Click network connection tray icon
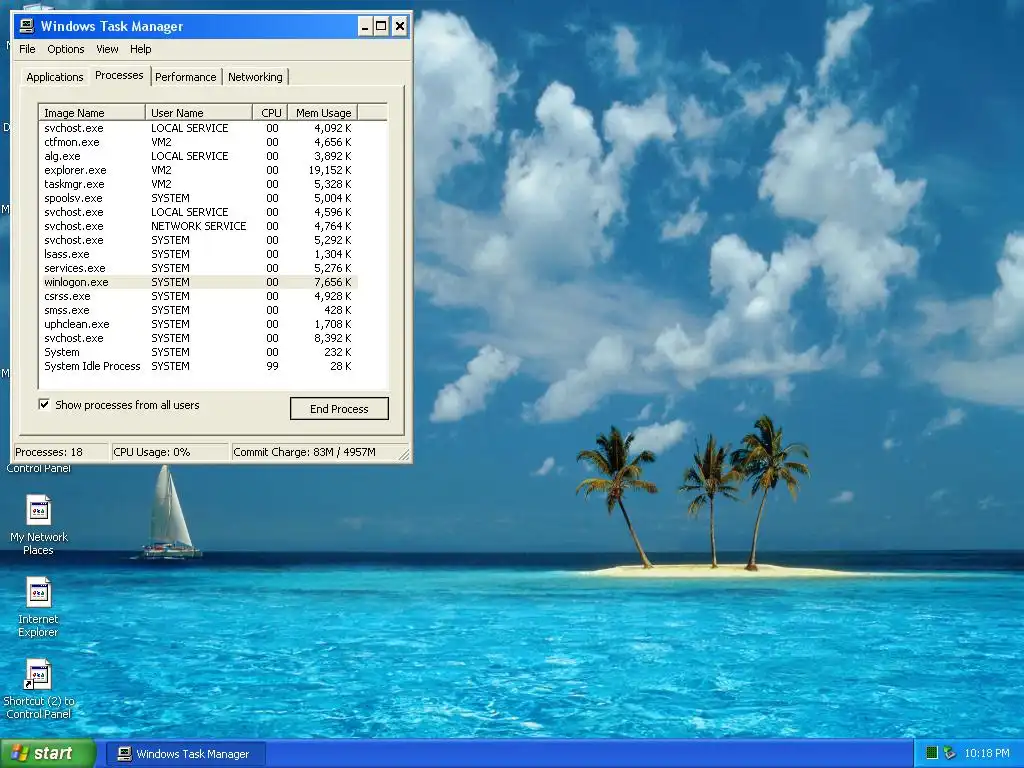The height and width of the screenshot is (768, 1024). point(950,753)
